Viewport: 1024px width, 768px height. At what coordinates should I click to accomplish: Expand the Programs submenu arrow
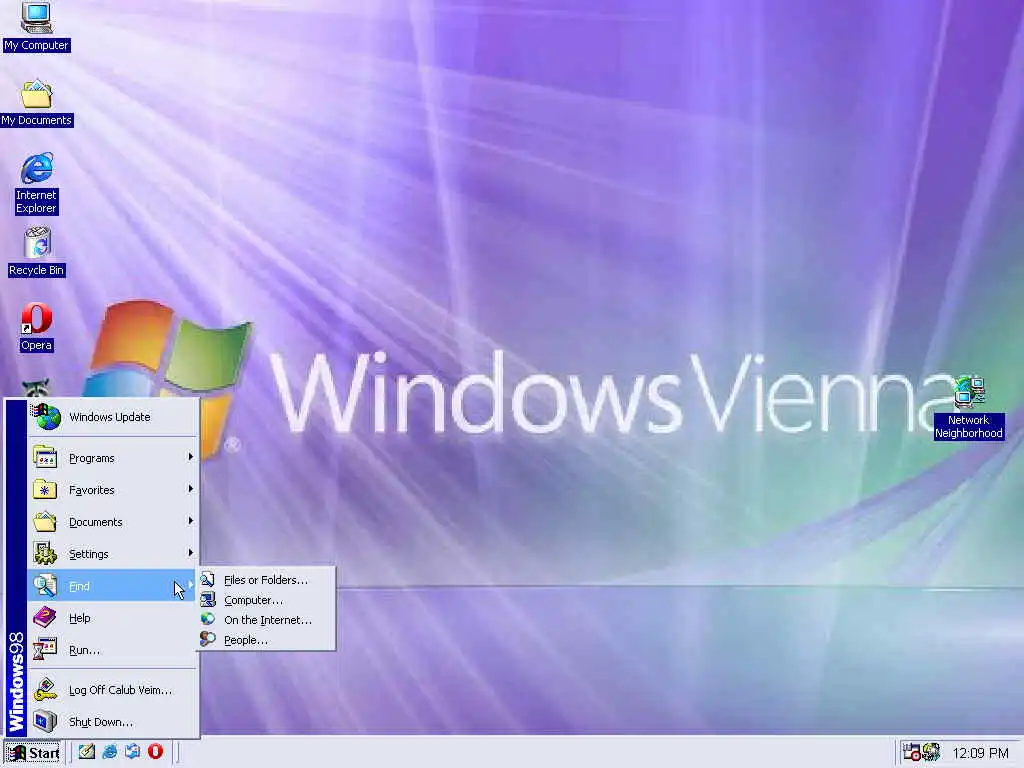(190, 457)
